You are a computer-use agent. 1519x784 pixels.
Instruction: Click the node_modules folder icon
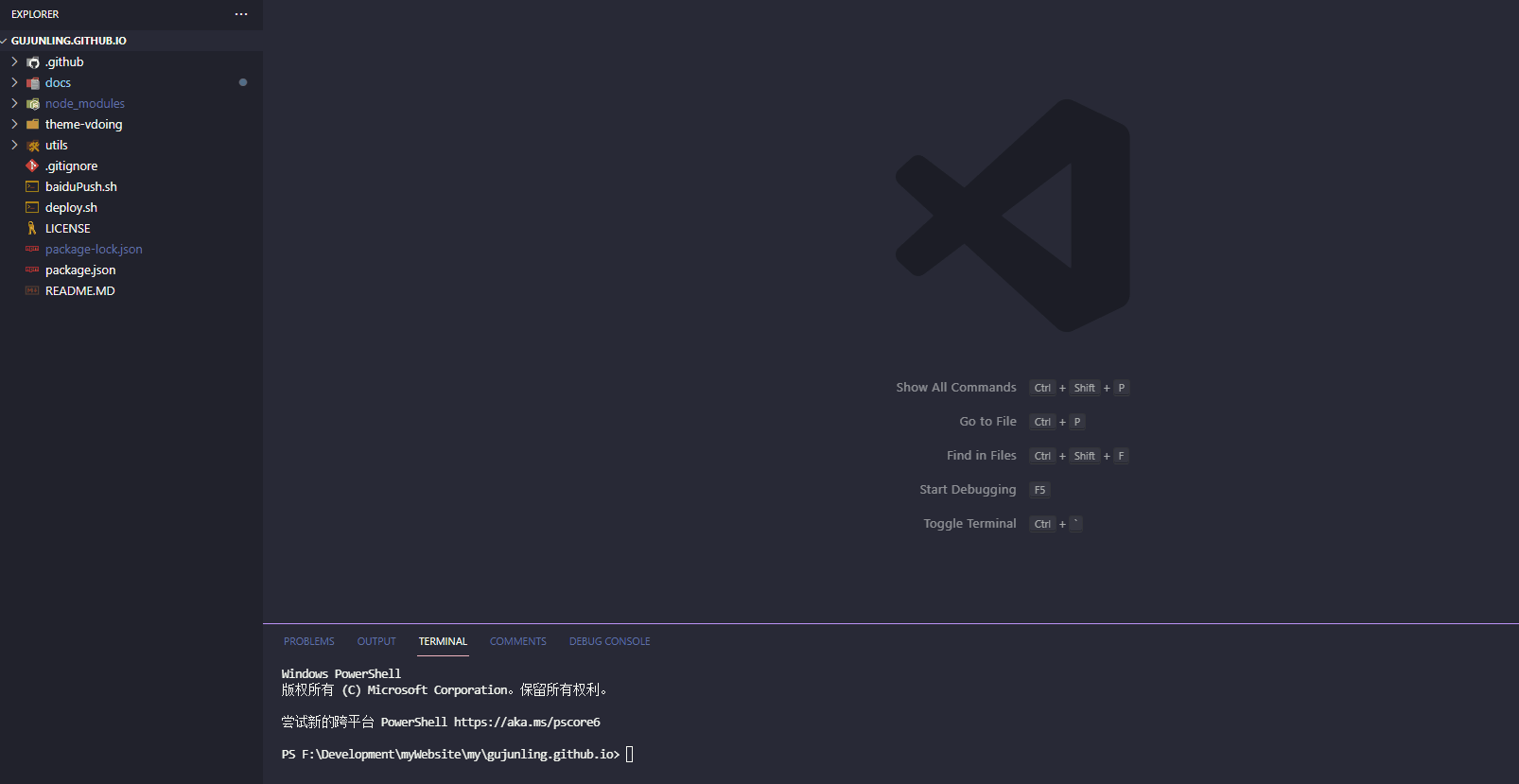click(33, 104)
